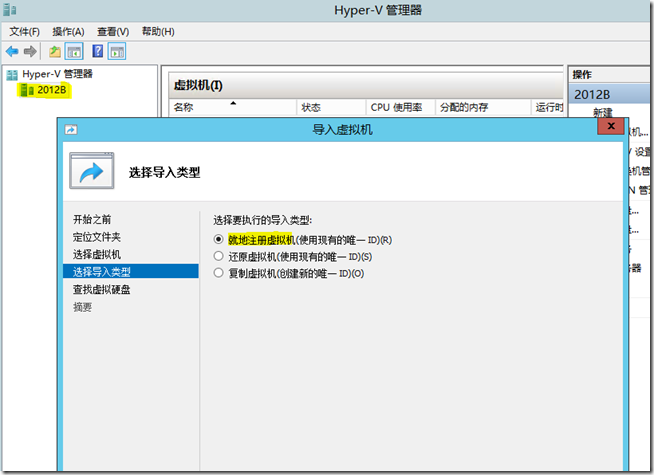654x475 pixels.
Task: Open the 查看(V) menu
Action: pyautogui.click(x=113, y=32)
